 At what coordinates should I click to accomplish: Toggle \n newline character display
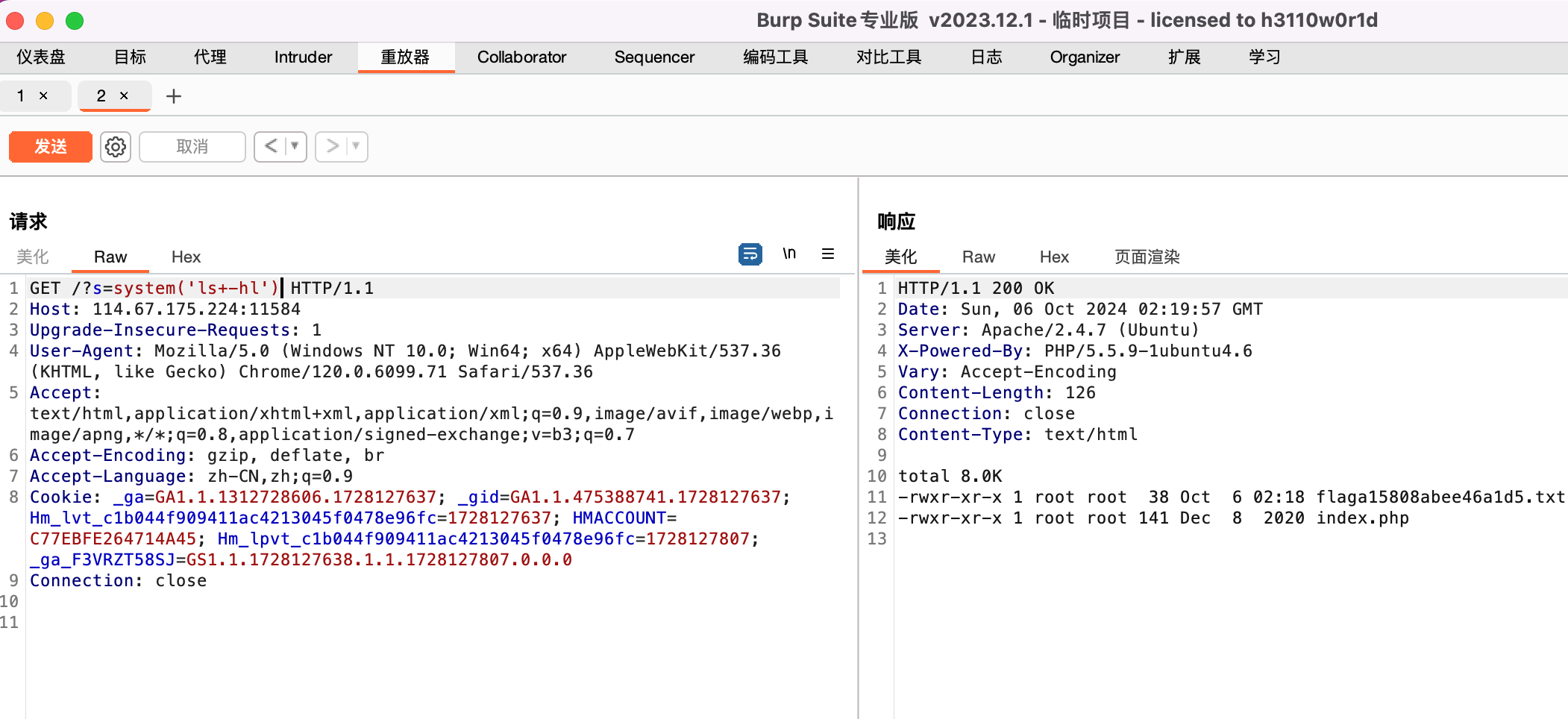tap(789, 254)
